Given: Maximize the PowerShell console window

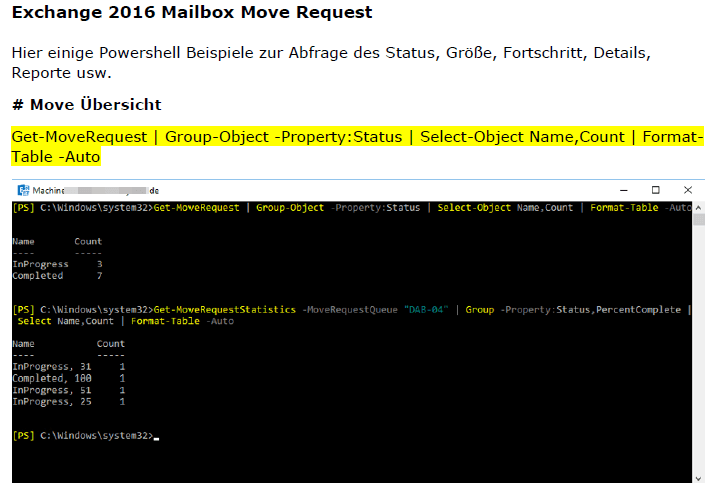Looking at the screenshot, I should 656,190.
